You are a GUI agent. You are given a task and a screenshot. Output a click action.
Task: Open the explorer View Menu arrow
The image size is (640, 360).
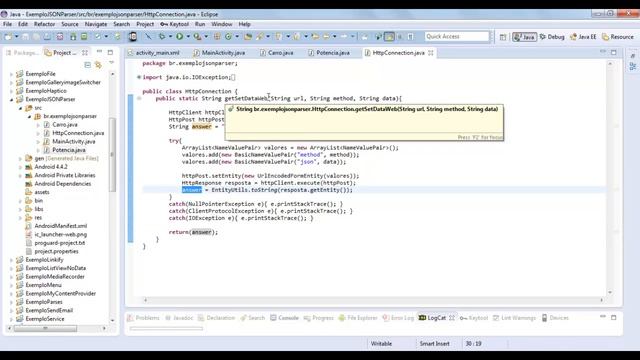111,63
